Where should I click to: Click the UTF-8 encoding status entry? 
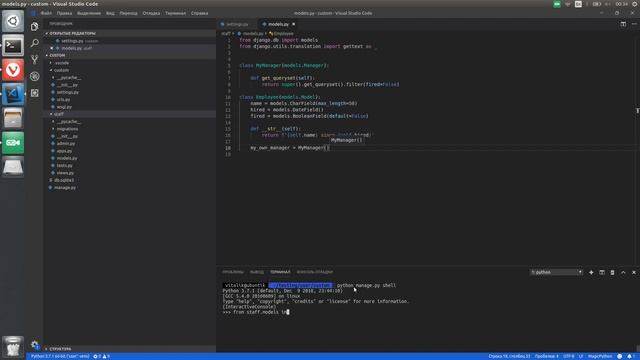tap(568, 356)
